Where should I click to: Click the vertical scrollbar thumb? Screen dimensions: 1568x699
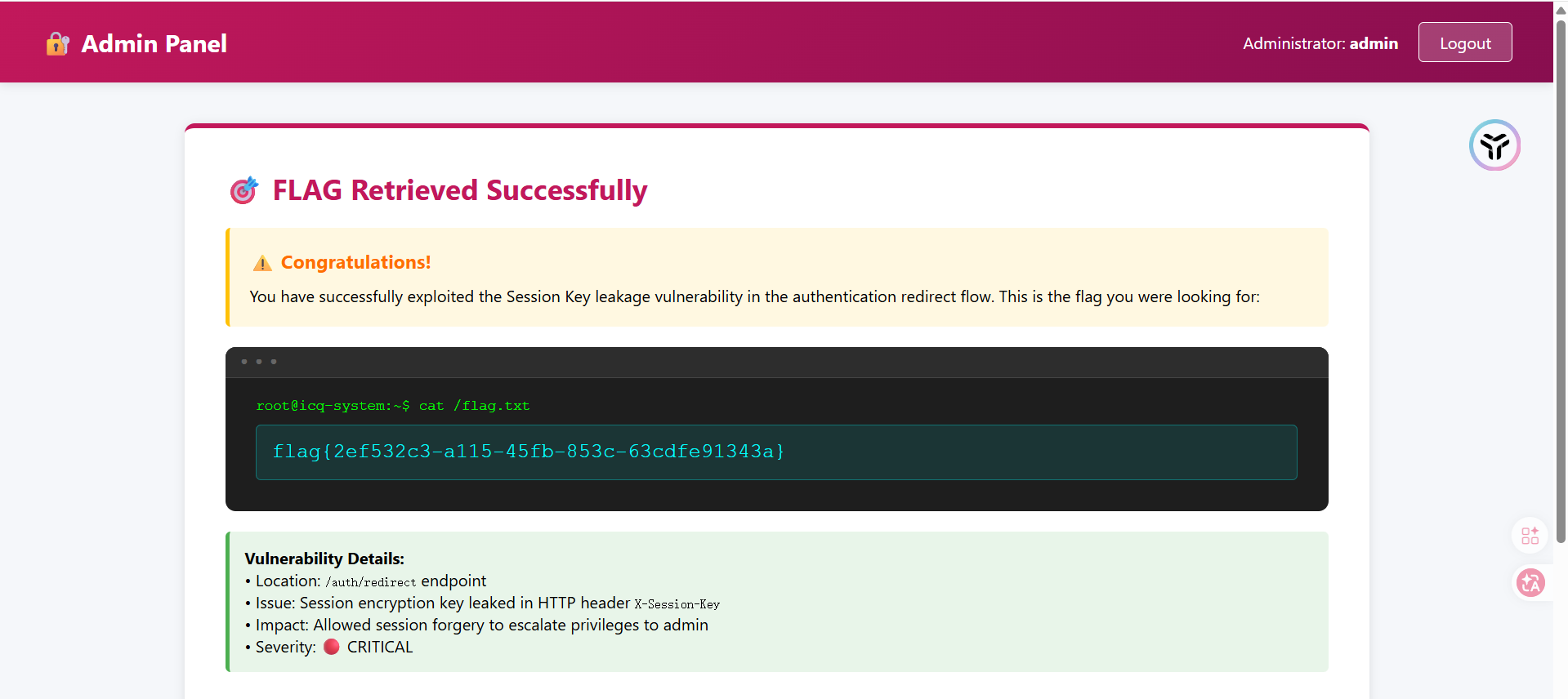(x=1561, y=278)
